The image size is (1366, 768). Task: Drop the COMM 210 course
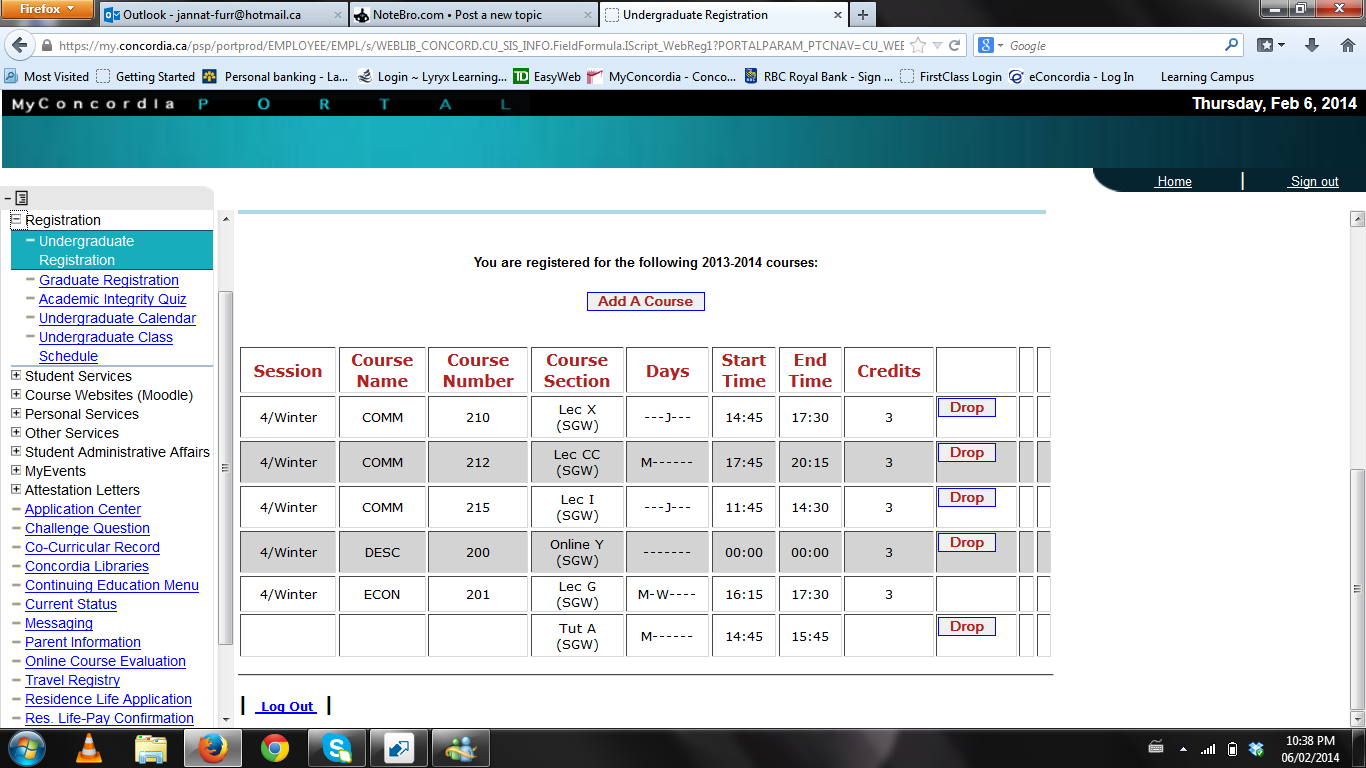tap(966, 408)
